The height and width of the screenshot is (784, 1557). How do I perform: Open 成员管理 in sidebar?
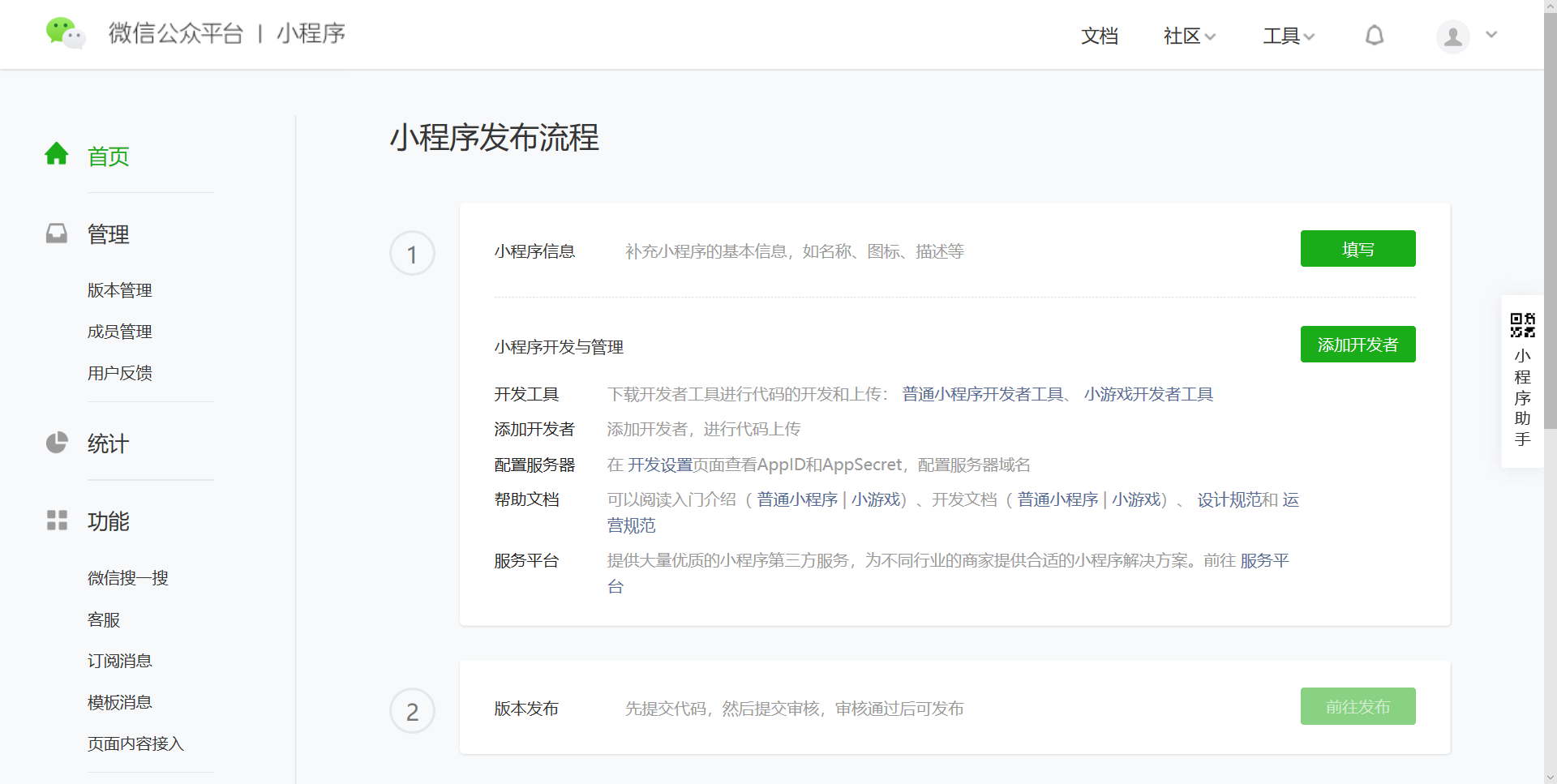pos(120,332)
